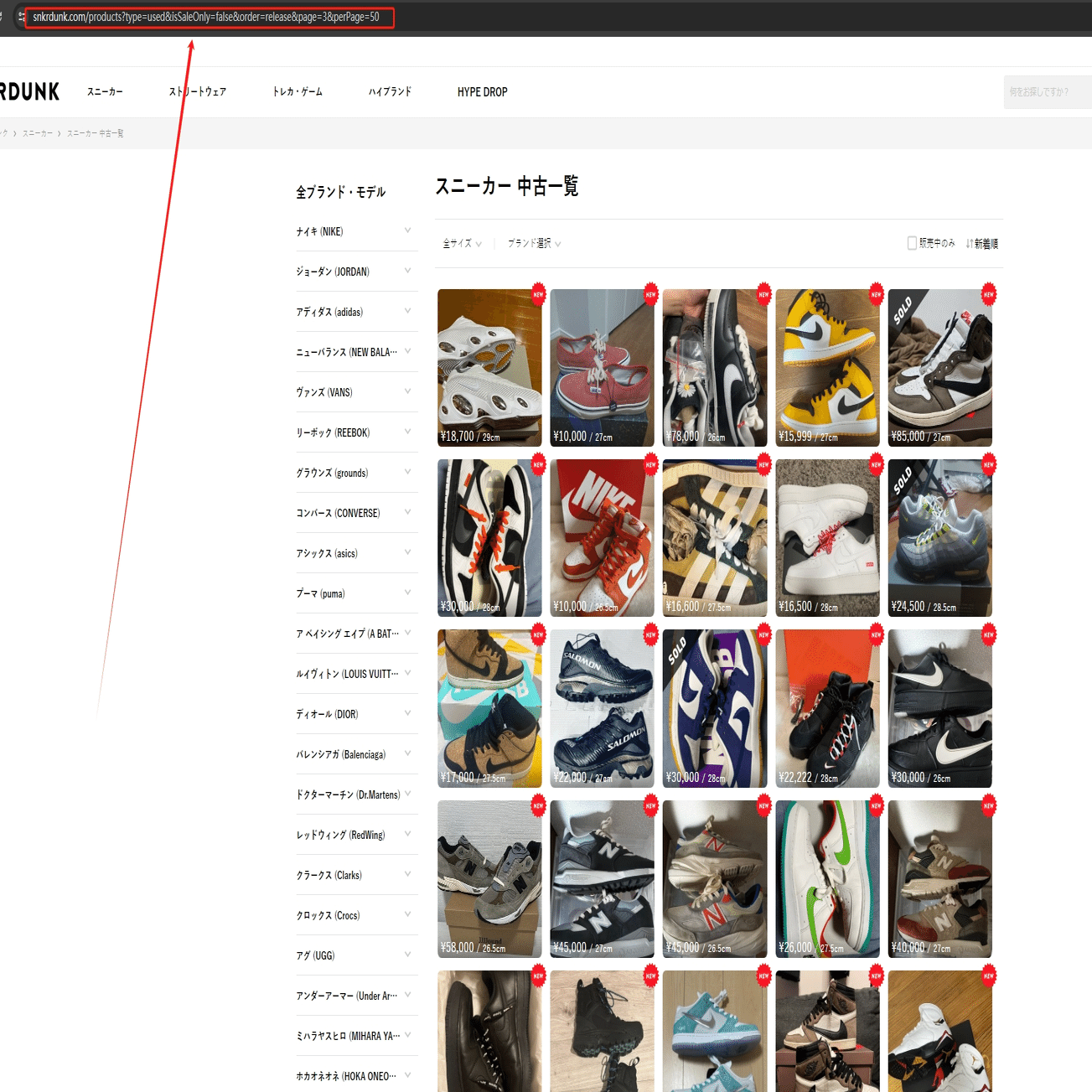
Task: Expand the ヴァンズ (VANS) brand chevron
Action: point(407,391)
